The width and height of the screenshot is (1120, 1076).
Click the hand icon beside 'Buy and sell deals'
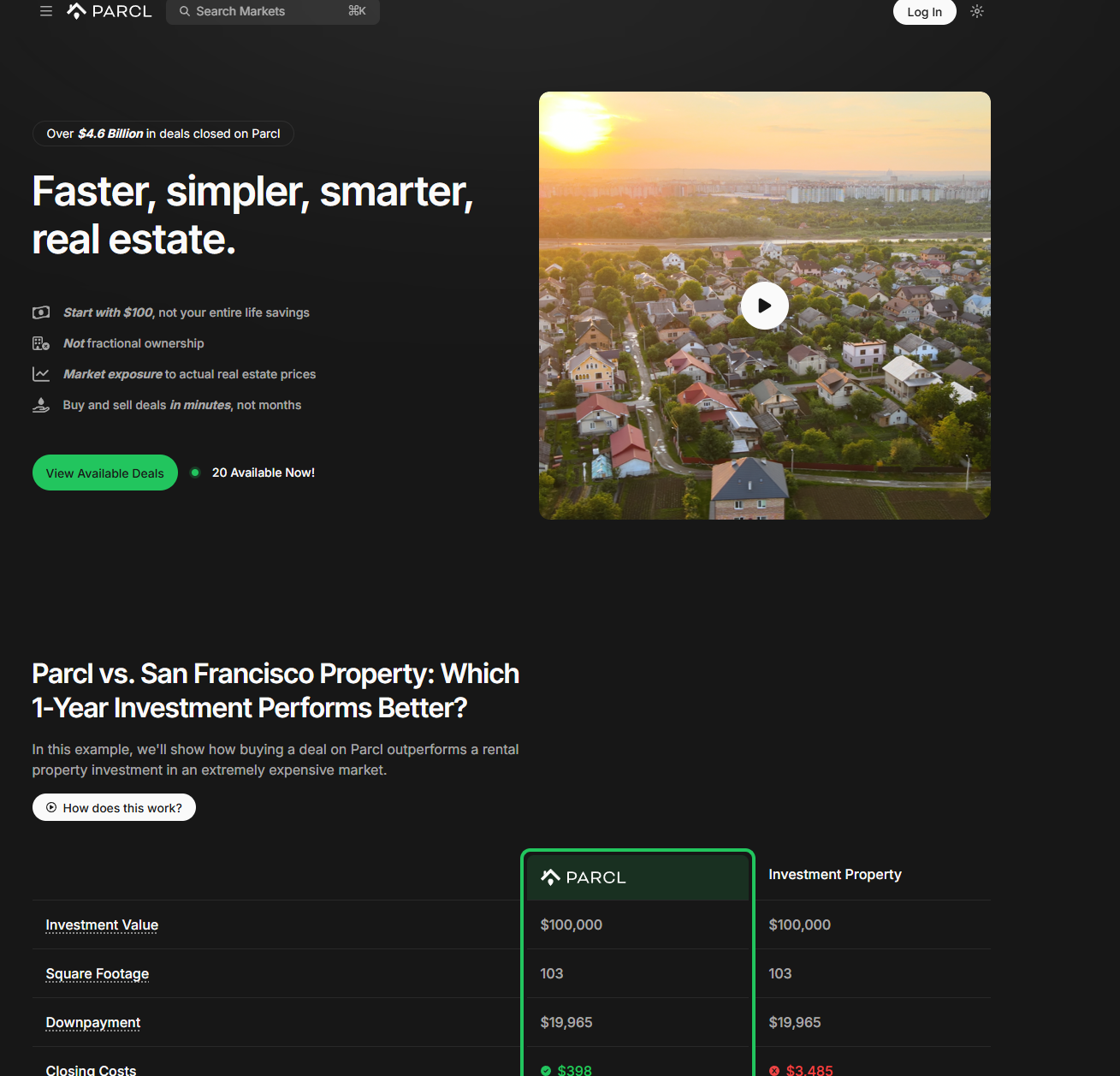[41, 405]
